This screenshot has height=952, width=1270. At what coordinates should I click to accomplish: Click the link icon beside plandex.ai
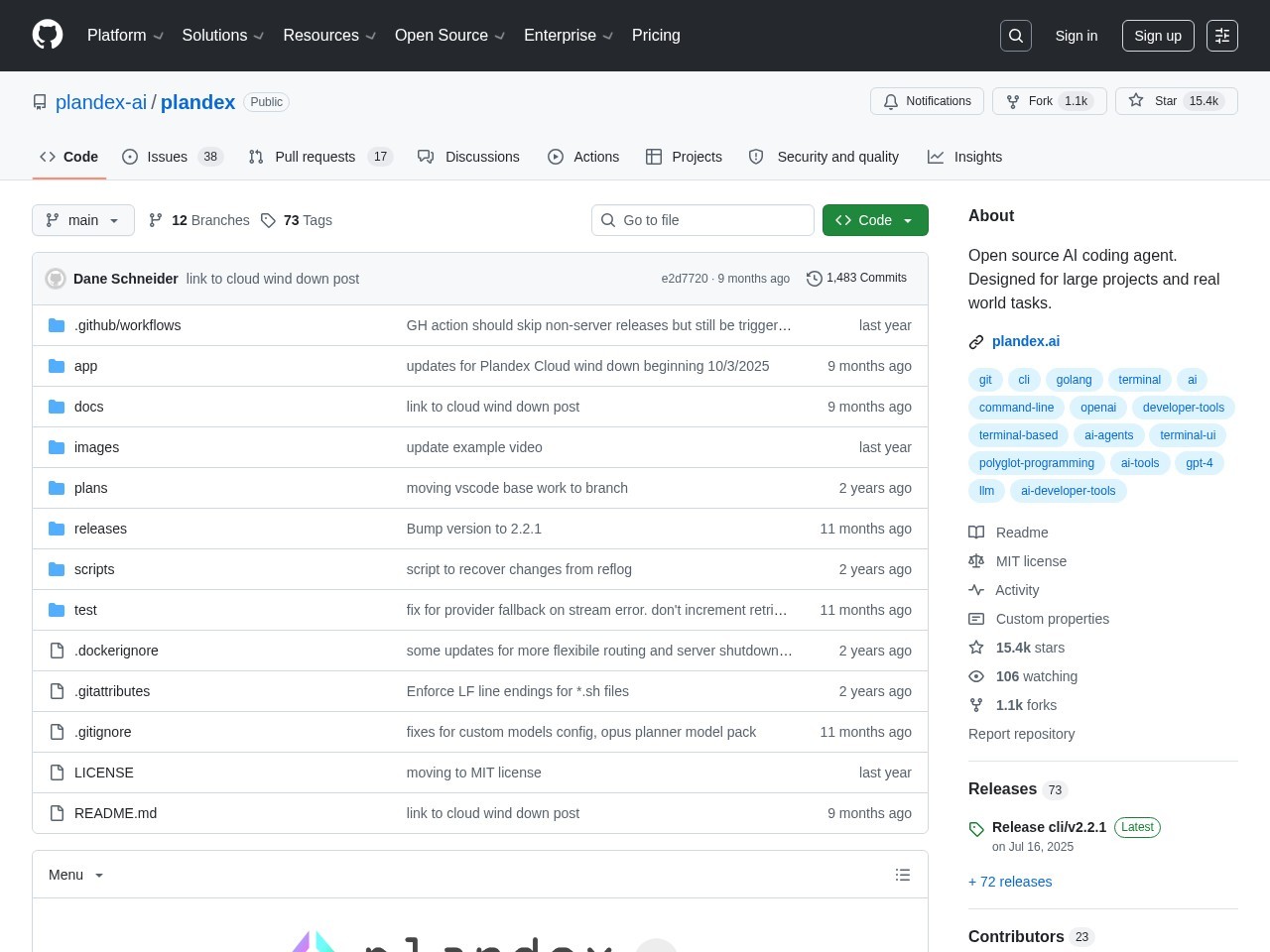click(976, 342)
